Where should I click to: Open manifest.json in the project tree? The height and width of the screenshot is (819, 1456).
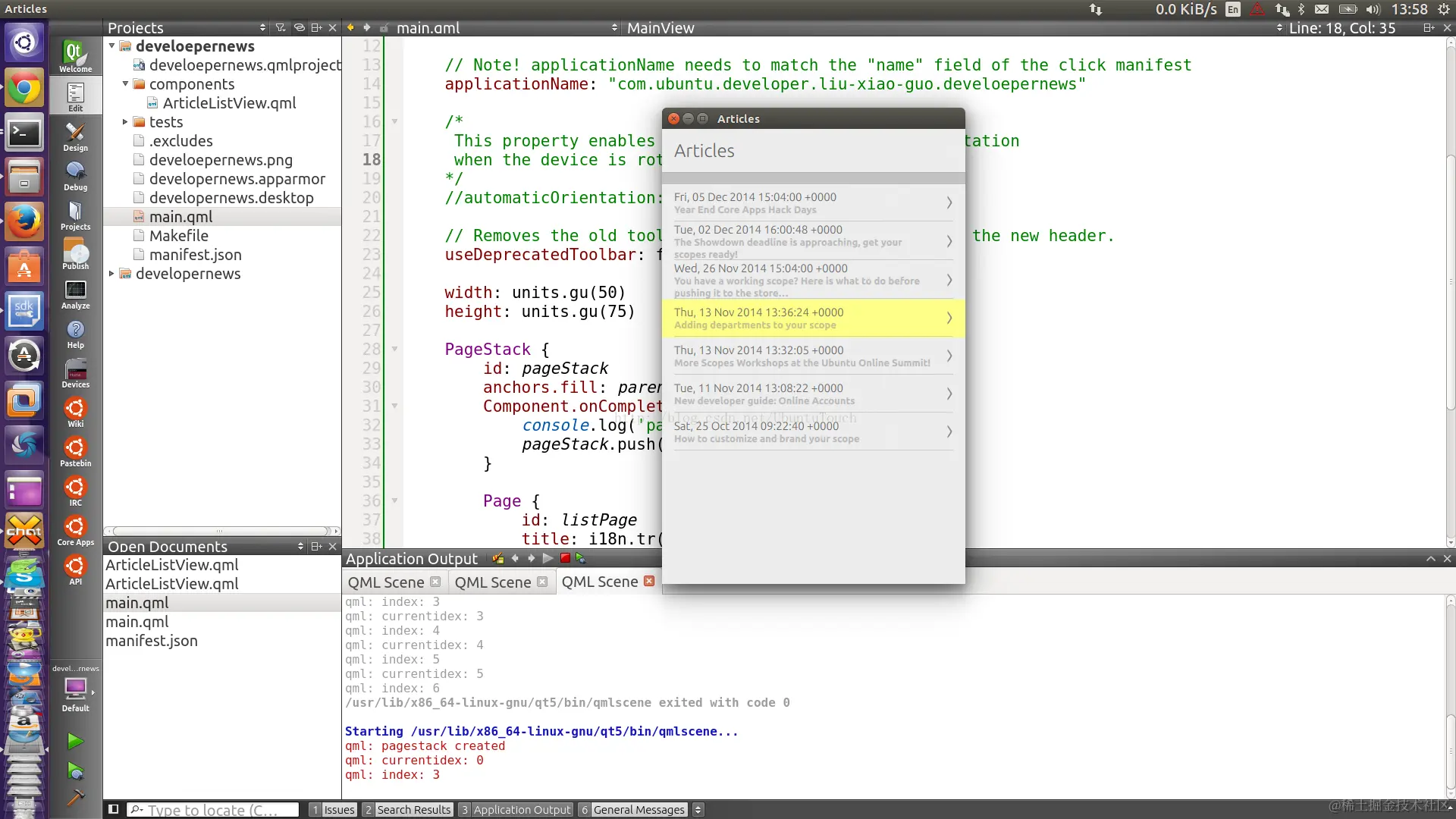195,255
